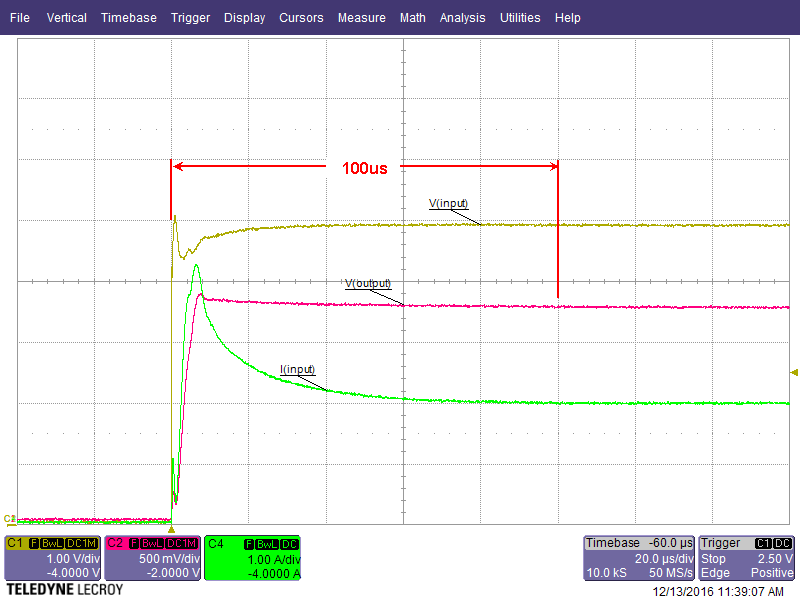Screen dimensions: 800x600
Task: Click the 10.0 kS sample count
Action: [606, 573]
